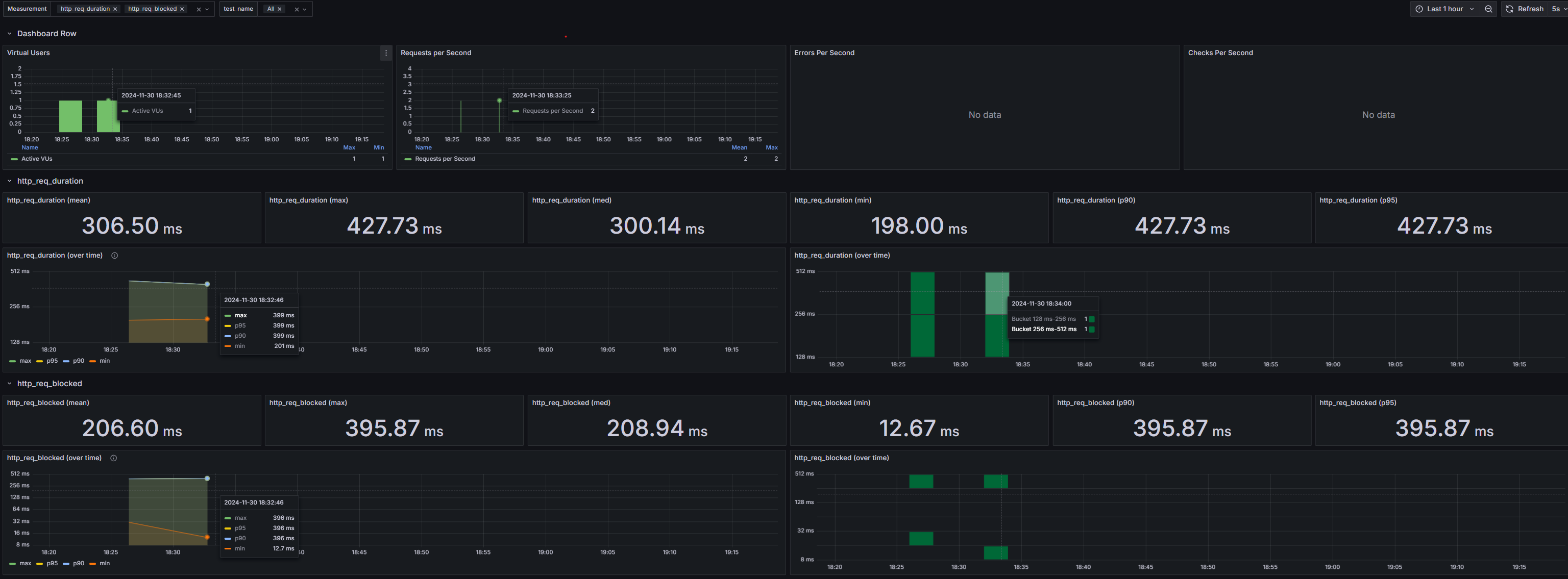The image size is (1568, 579).
Task: Click the zoom out time range icon
Action: 1488,9
